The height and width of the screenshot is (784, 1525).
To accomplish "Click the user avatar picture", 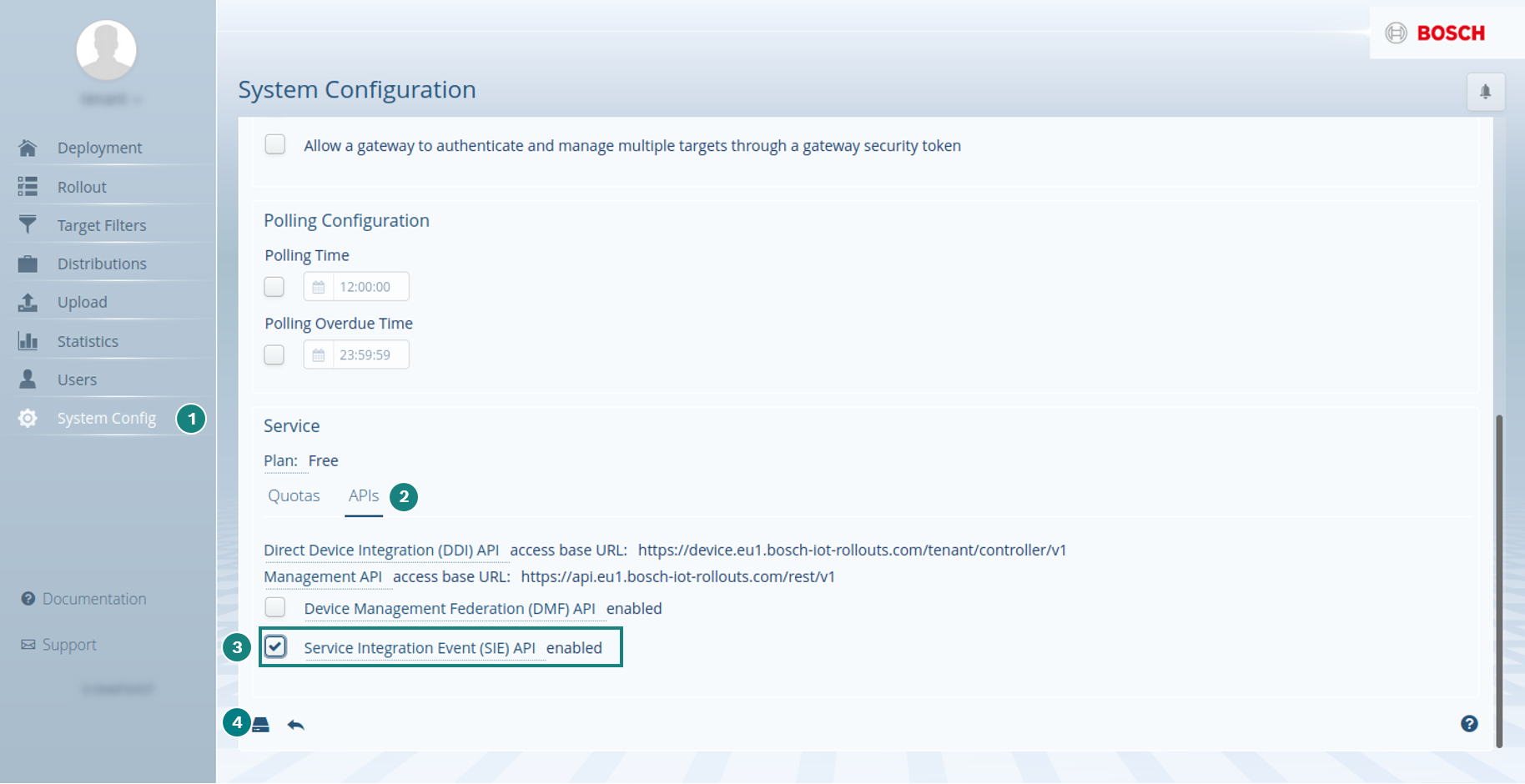I will [x=107, y=50].
